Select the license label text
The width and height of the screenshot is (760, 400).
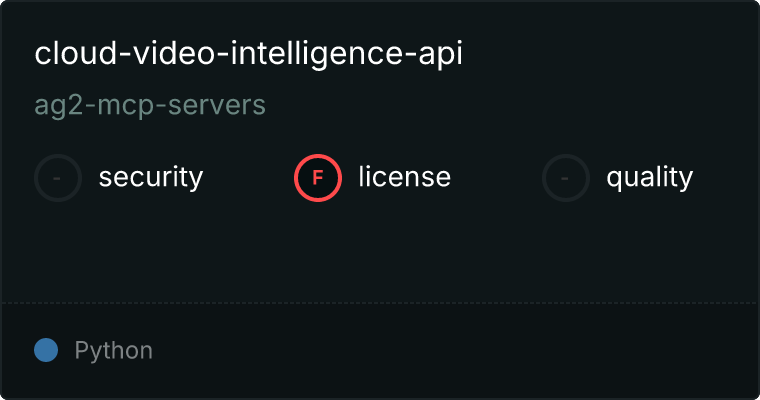(404, 178)
